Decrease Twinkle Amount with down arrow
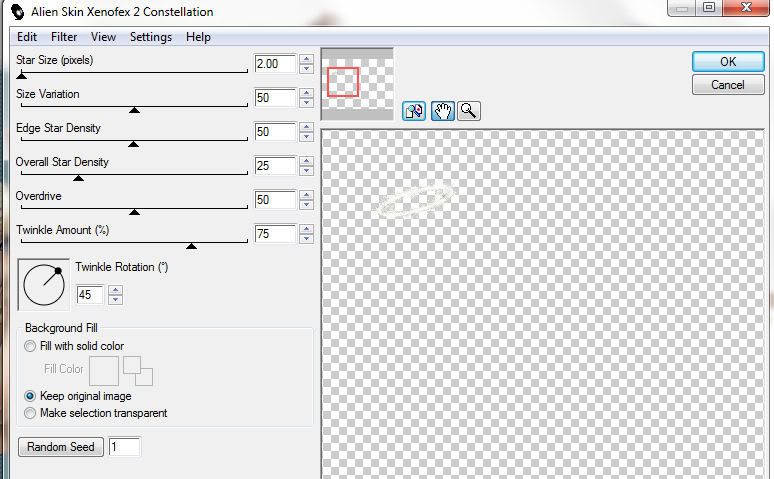 click(x=307, y=239)
